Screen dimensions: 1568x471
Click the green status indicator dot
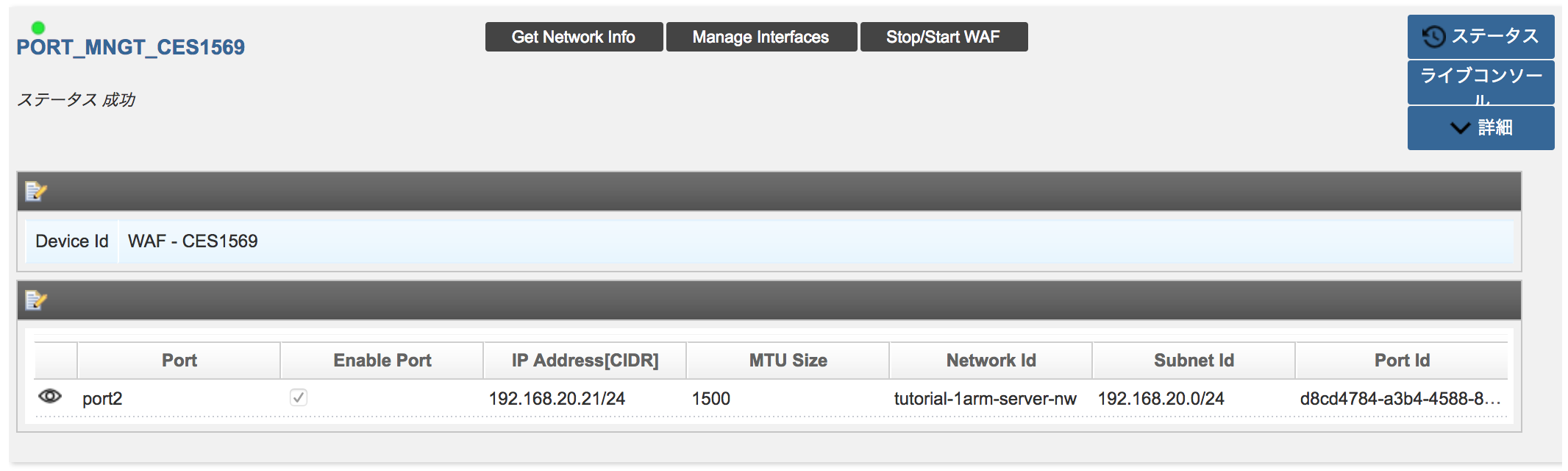coord(38,28)
